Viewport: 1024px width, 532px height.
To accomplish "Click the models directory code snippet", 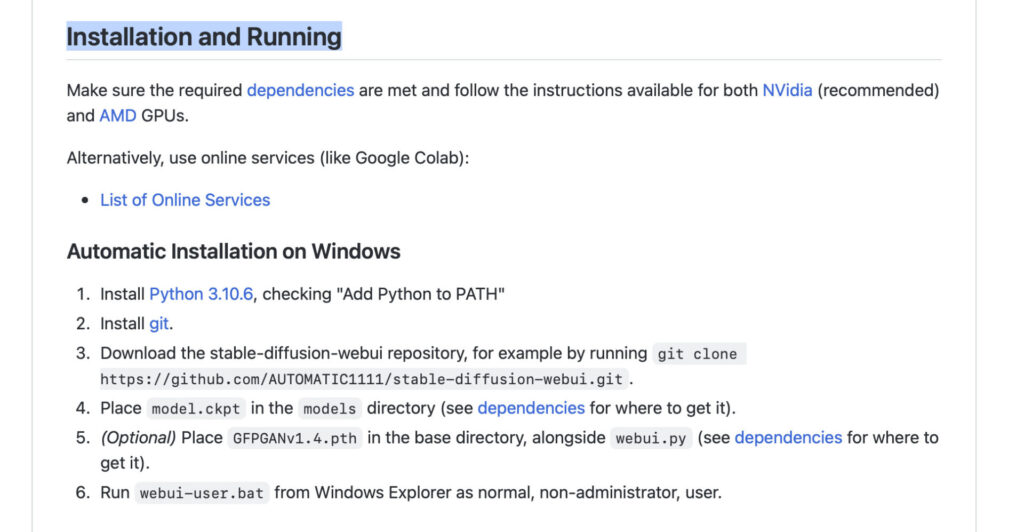I will 329,409.
